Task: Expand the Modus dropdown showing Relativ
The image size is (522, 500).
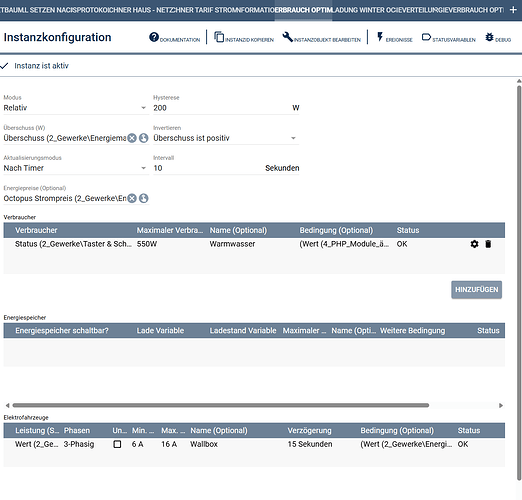Action: coord(76,108)
